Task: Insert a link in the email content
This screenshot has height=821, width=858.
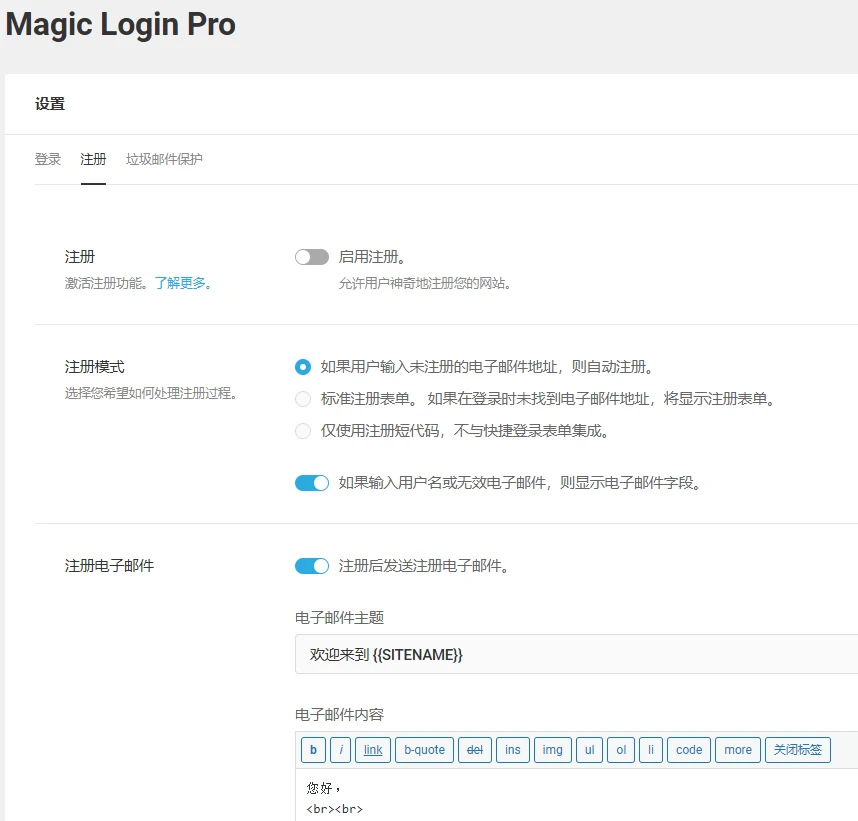Action: tap(372, 750)
